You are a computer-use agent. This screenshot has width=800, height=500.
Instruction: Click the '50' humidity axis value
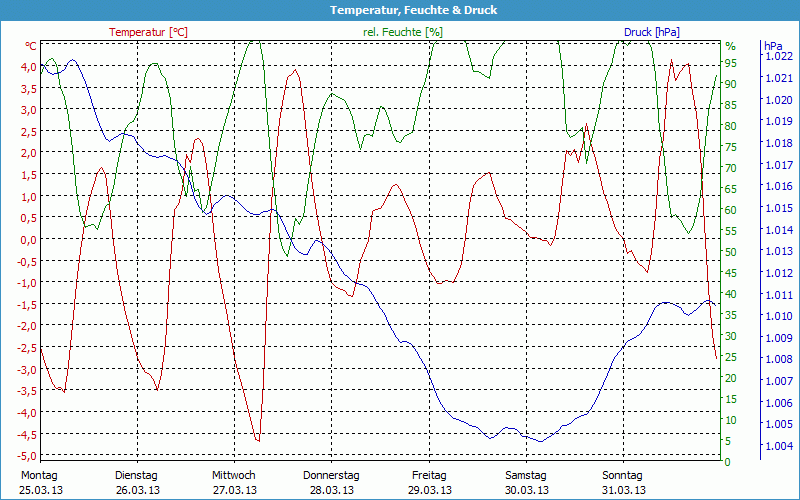(731, 252)
